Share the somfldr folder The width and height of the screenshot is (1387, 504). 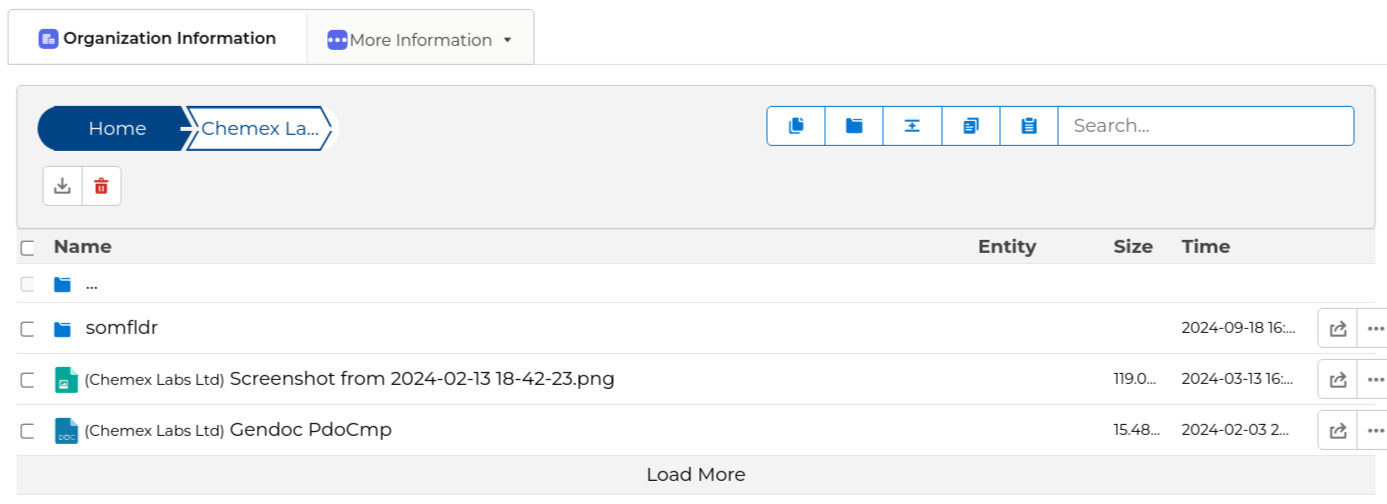click(x=1337, y=328)
